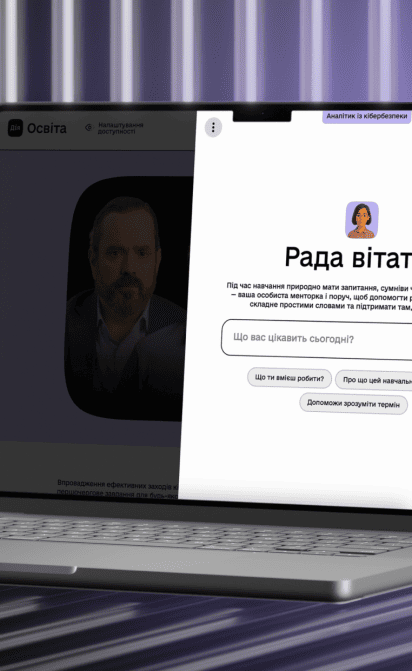
Task: Open the Освіта home link
Action: click(47, 128)
